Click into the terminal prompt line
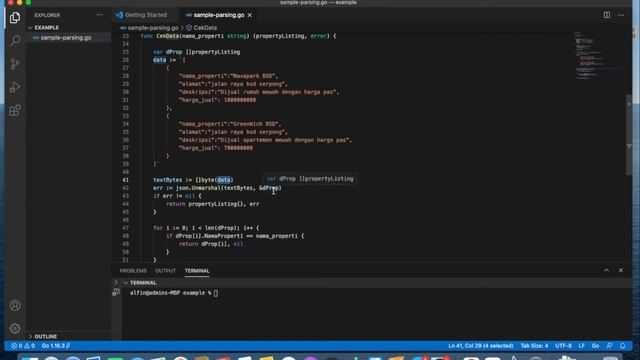This screenshot has width=640, height=360. pyautogui.click(x=174, y=293)
